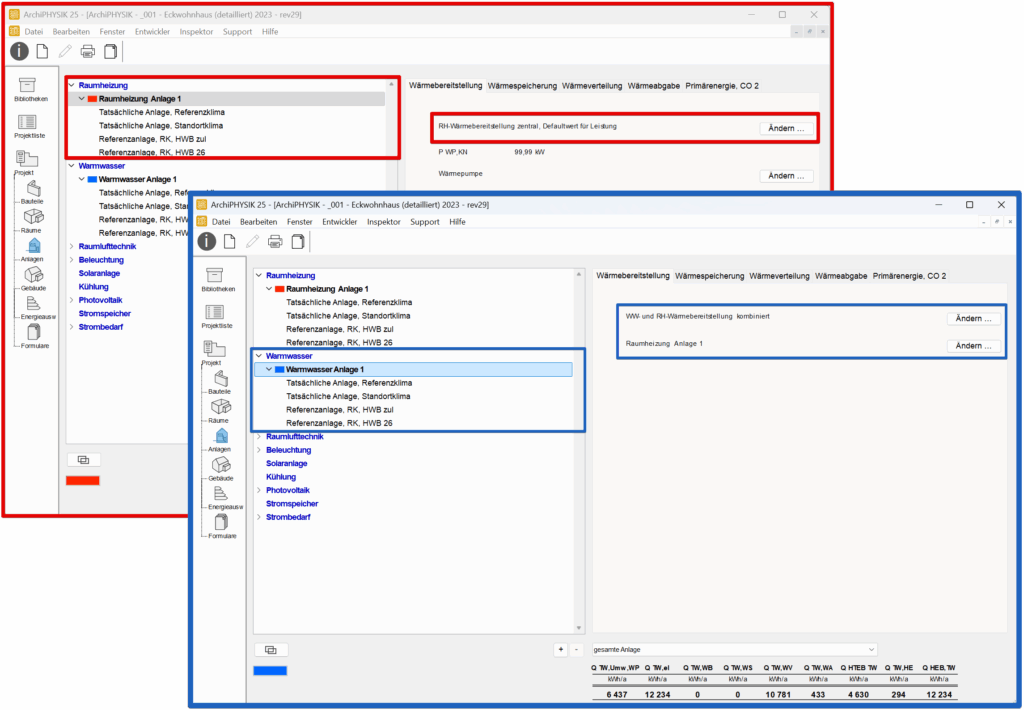Collapse Raumheizung Anlage 1 in front window
The height and width of the screenshot is (710, 1024).
click(269, 289)
